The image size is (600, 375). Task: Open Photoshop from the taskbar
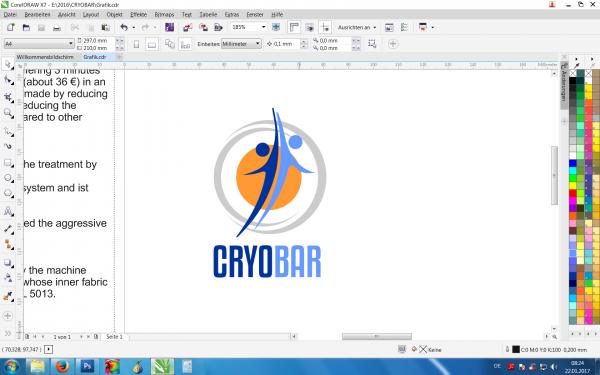(87, 367)
